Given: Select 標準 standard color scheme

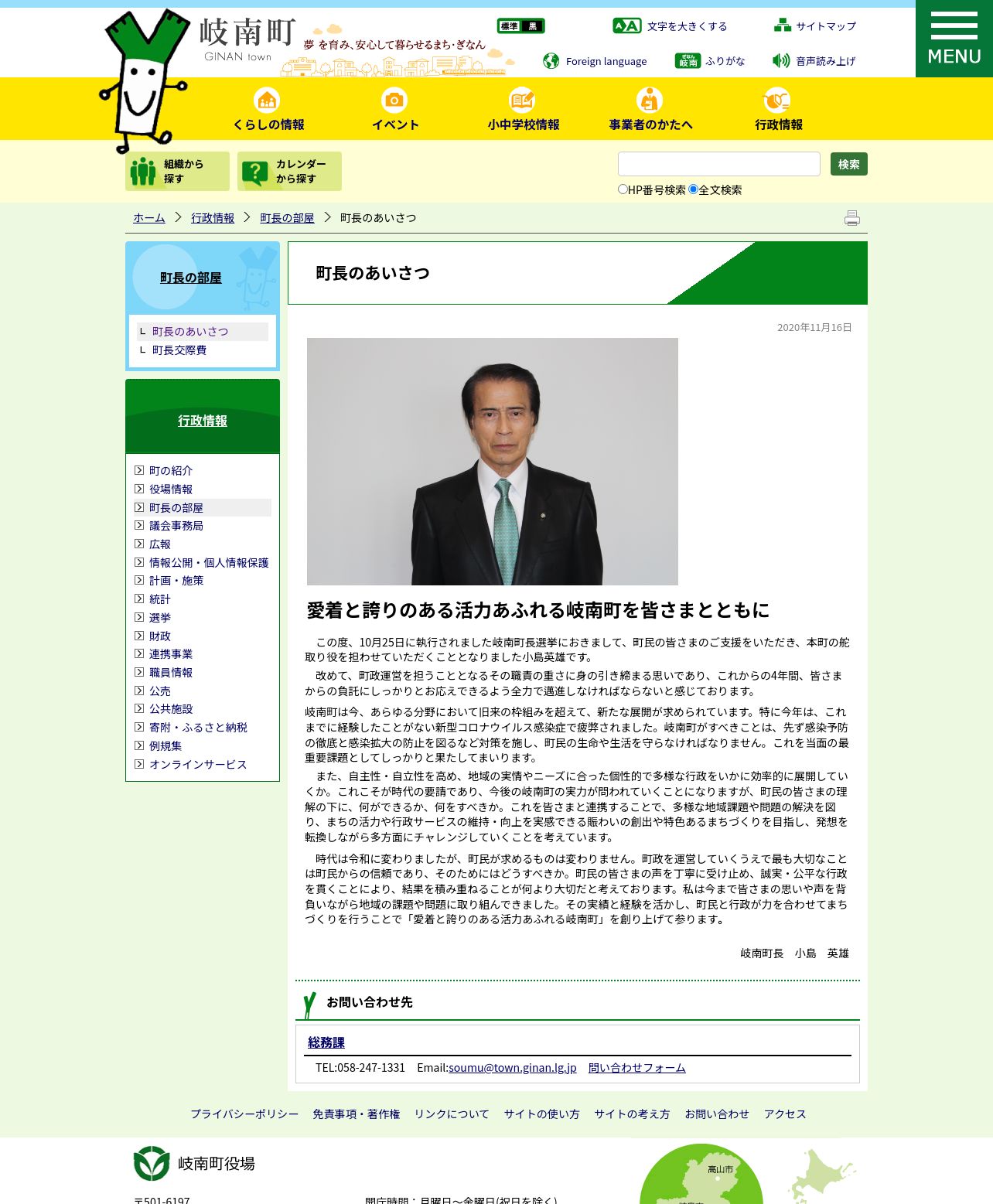Looking at the screenshot, I should tap(509, 26).
